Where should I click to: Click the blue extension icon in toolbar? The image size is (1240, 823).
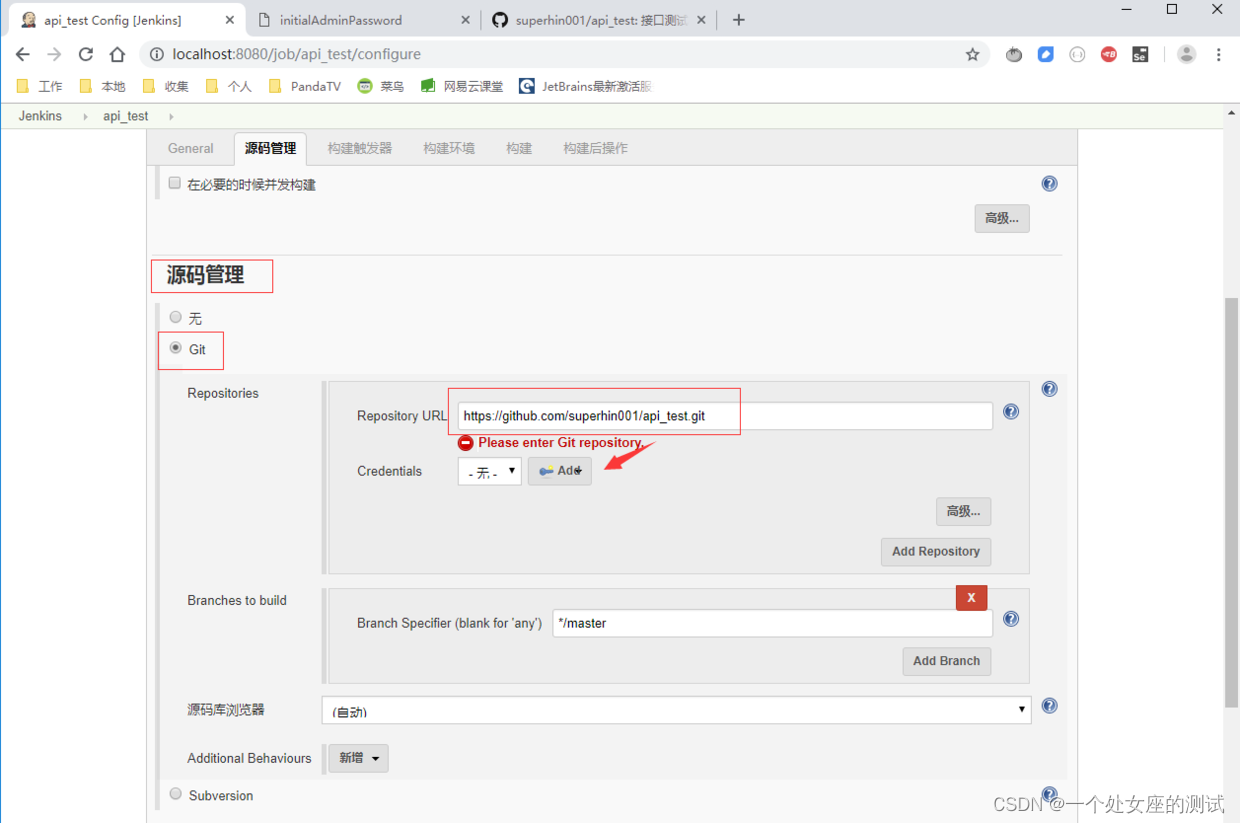click(1045, 55)
